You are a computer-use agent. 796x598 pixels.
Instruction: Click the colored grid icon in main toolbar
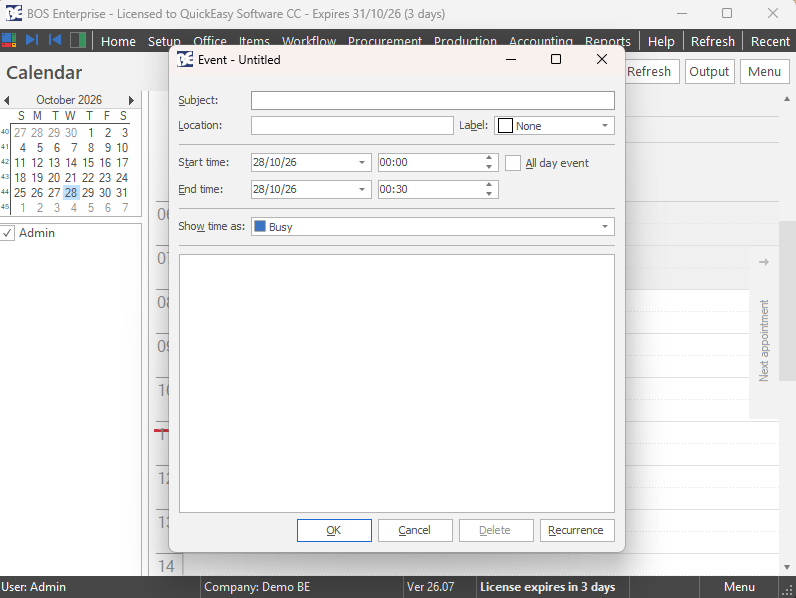(x=9, y=40)
